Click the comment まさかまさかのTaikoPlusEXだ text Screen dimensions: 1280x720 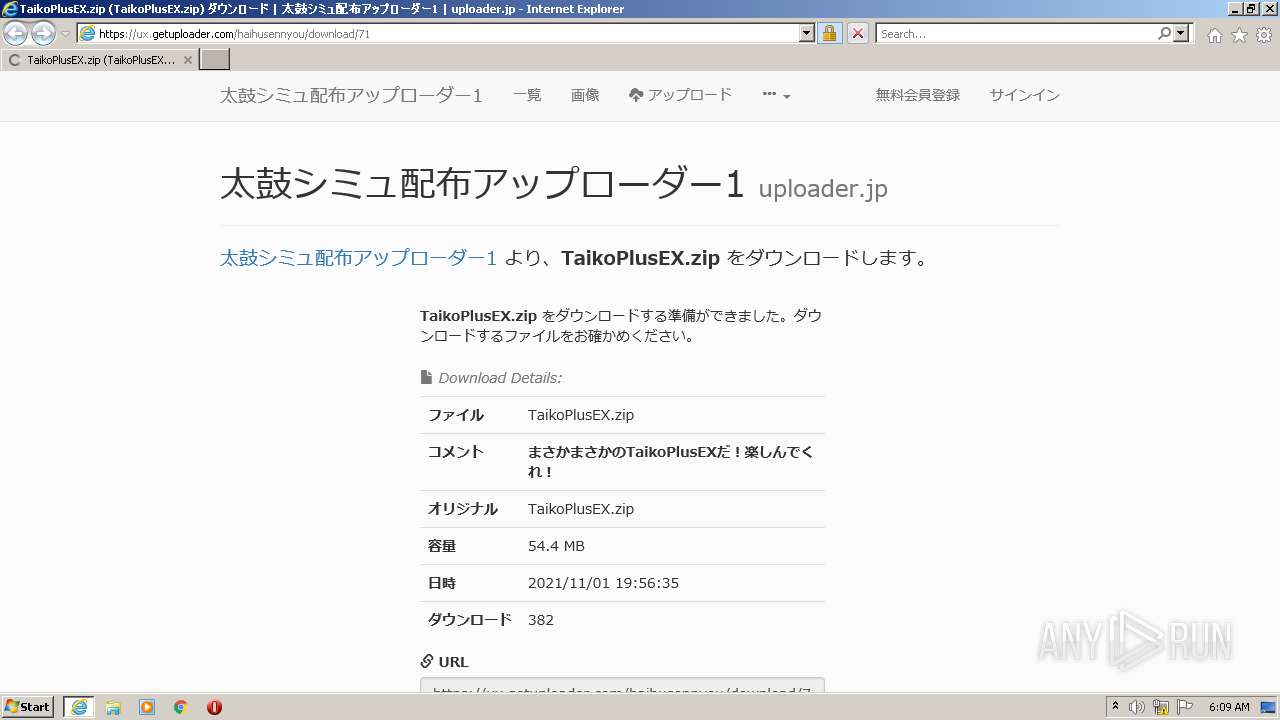click(670, 461)
